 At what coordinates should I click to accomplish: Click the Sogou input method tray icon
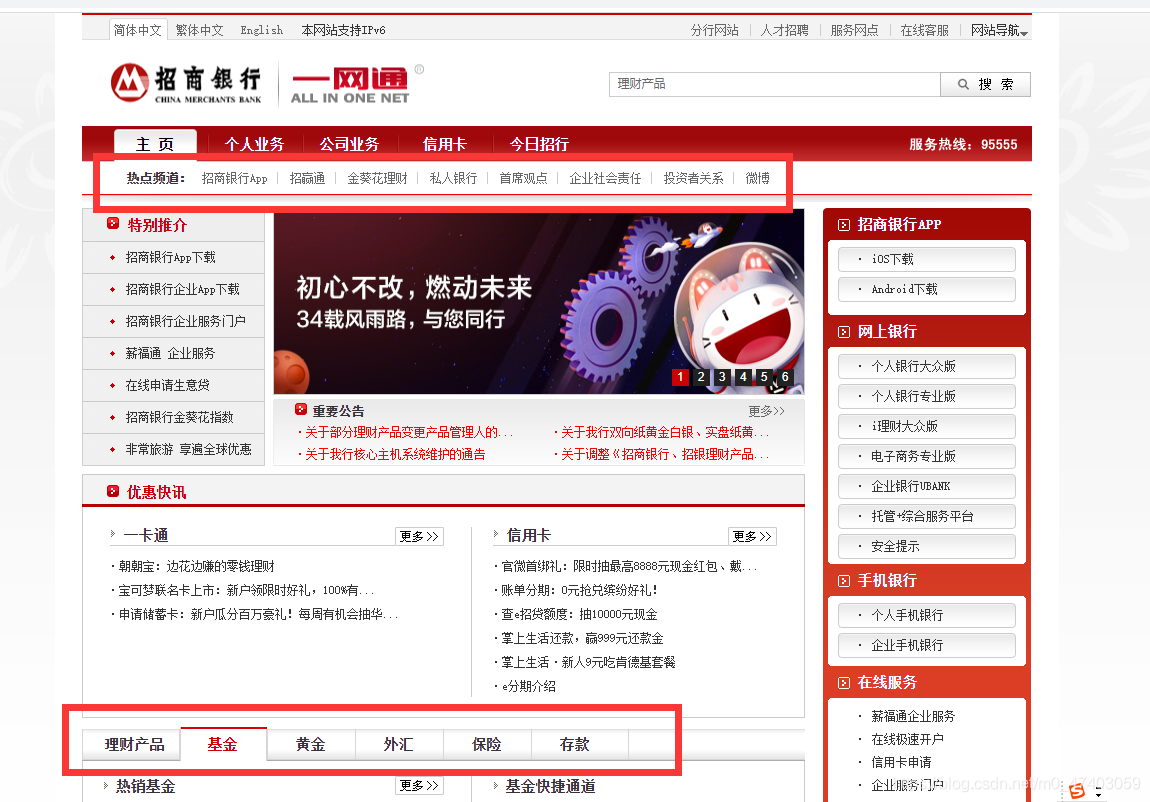pyautogui.click(x=1077, y=790)
